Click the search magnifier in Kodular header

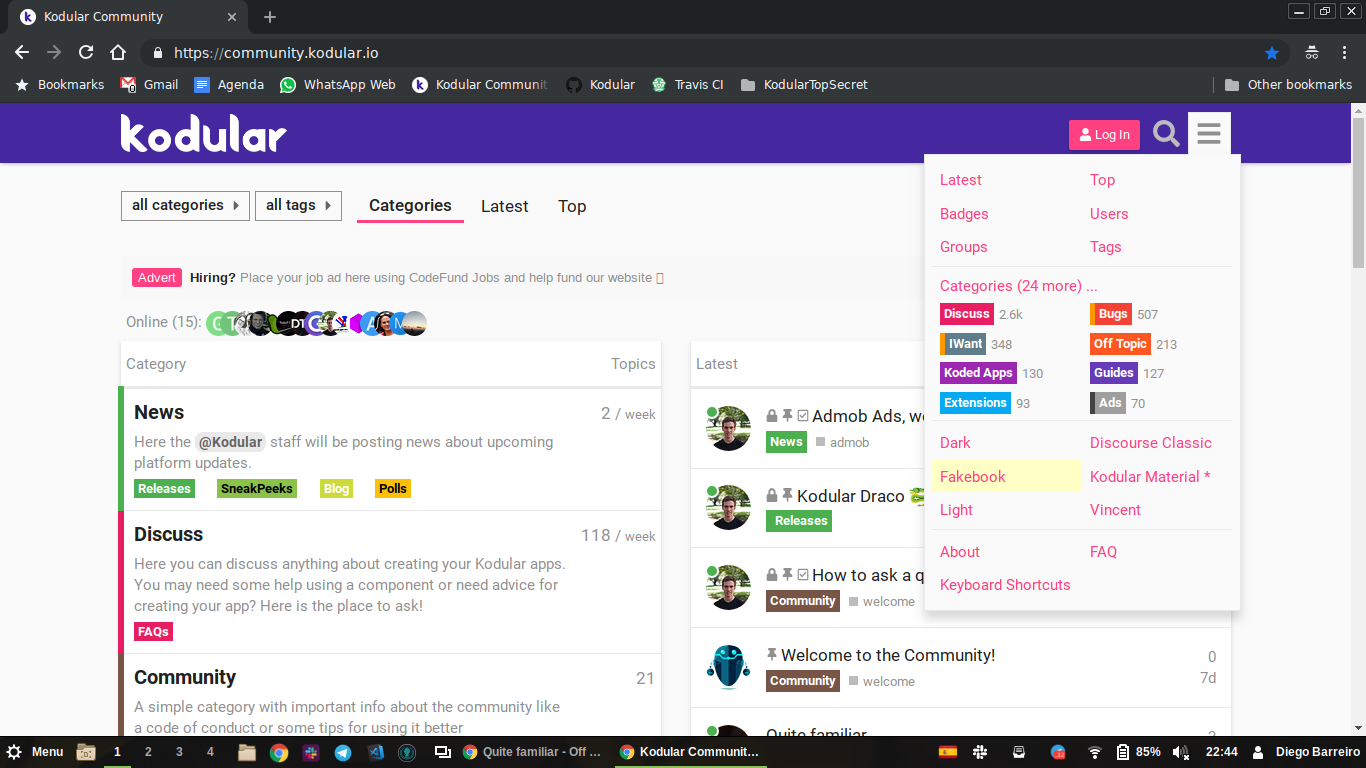pos(1166,134)
